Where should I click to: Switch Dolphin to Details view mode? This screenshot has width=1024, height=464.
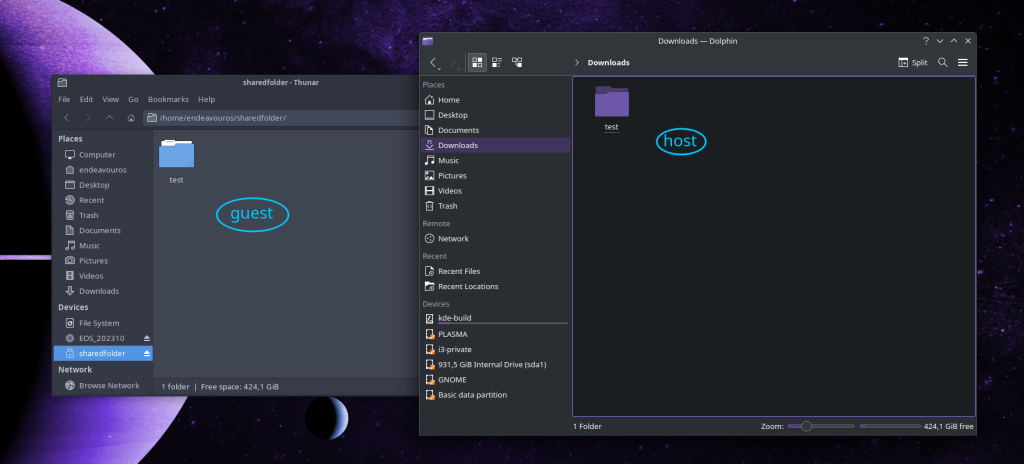517,62
